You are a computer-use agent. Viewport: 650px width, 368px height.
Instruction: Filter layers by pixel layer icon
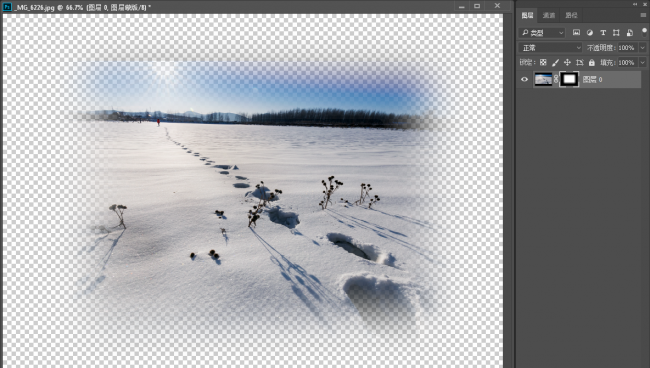tap(576, 32)
